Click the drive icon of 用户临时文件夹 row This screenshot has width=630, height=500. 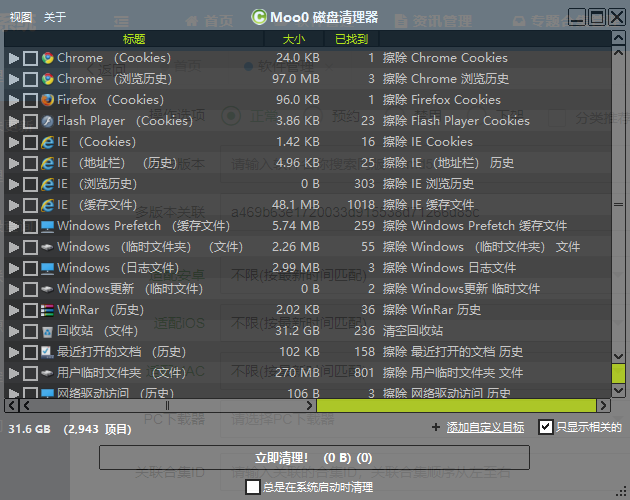(47, 373)
